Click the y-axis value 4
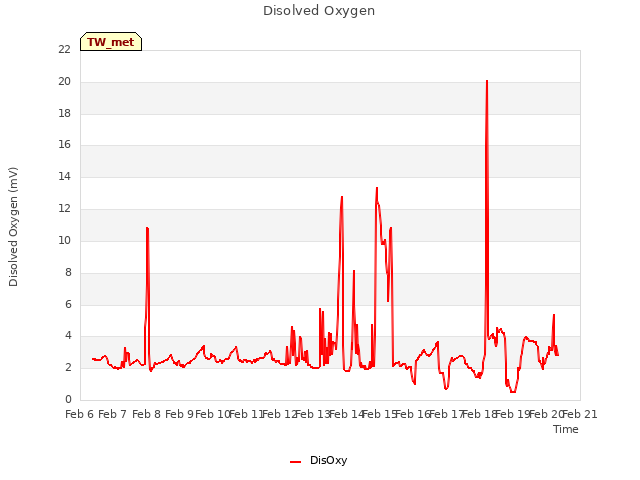Image resolution: width=640 pixels, height=480 pixels. [x=68, y=336]
